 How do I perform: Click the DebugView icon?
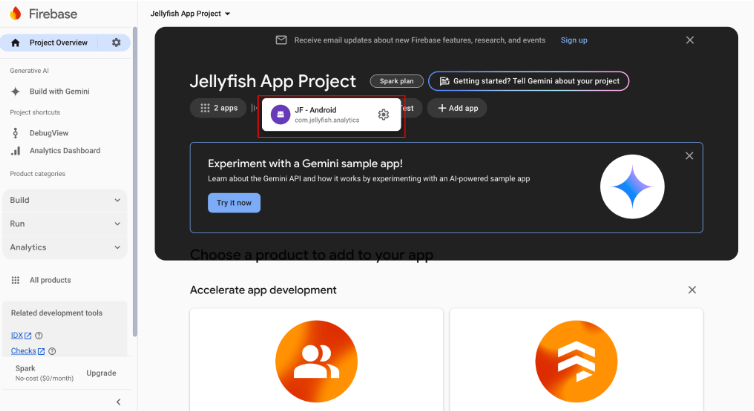pos(15,133)
